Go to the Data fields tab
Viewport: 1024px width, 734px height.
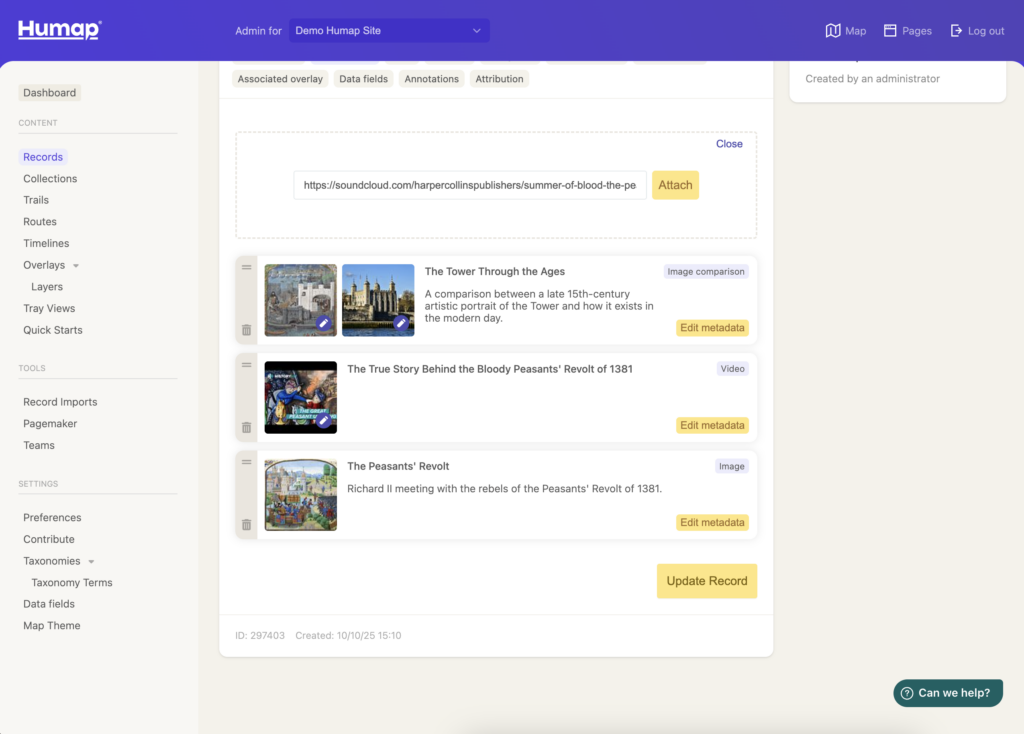tap(362, 79)
